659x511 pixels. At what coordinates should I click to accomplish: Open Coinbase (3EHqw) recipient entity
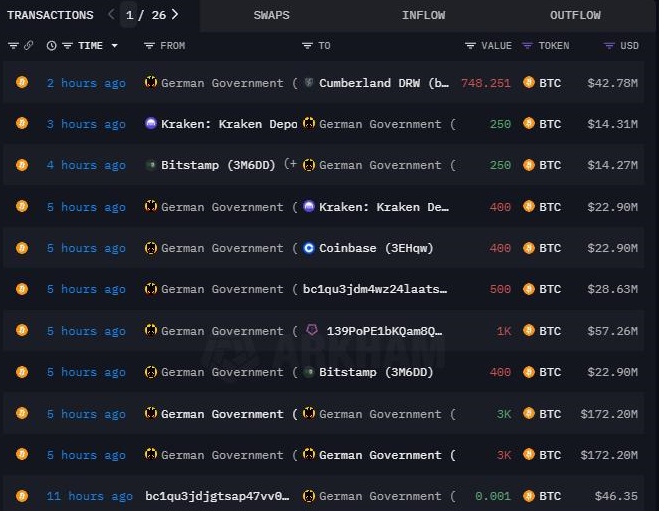tap(376, 248)
